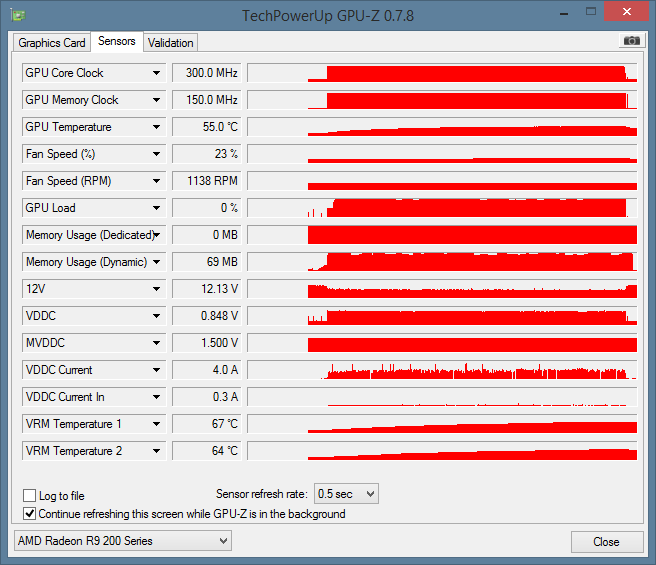This screenshot has width=656, height=565.
Task: Click the 69 MB dynamic memory value
Action: [x=207, y=262]
